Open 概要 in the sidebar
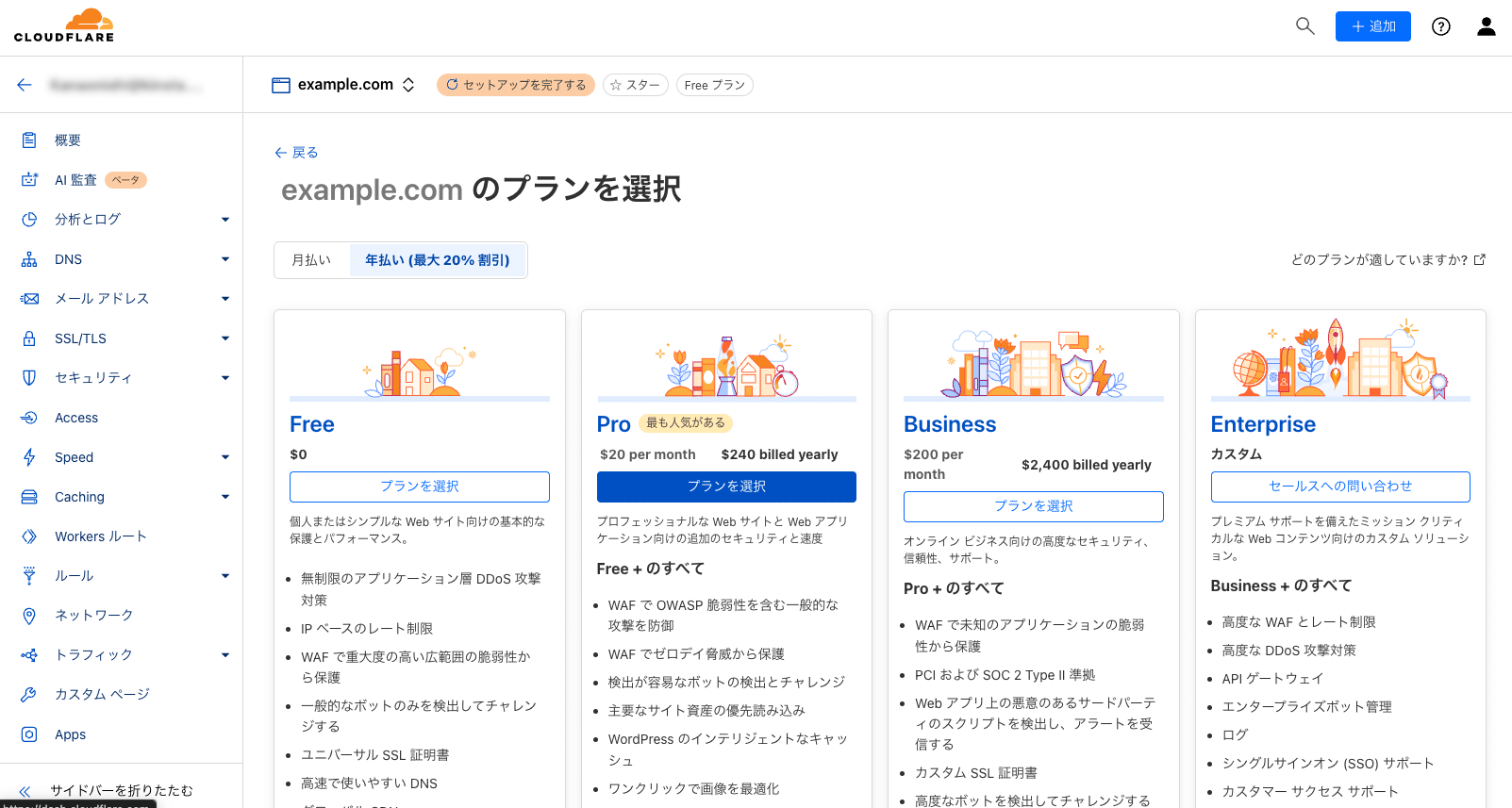The height and width of the screenshot is (808, 1512). 67,140
